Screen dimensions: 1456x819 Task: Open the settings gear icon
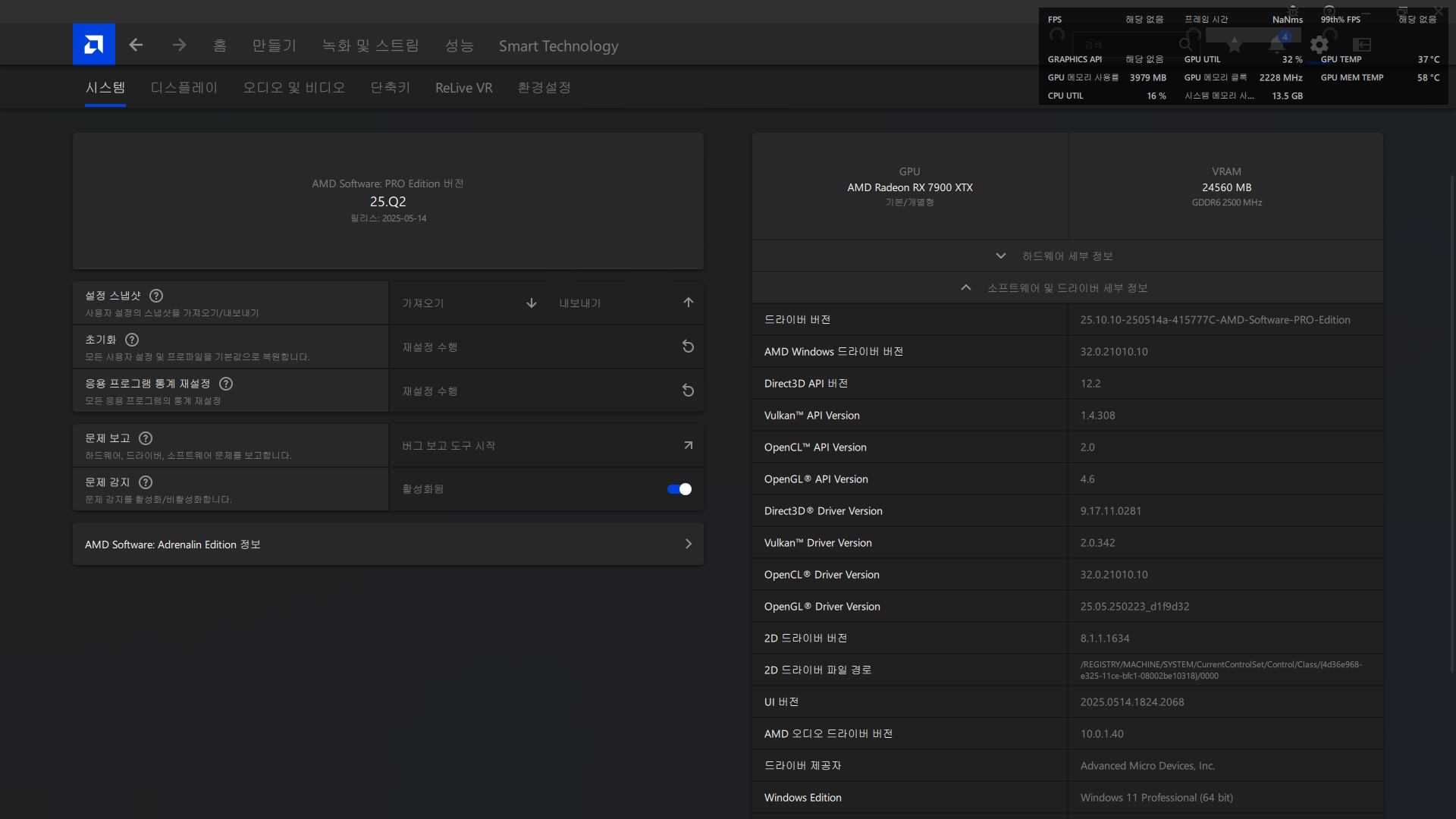pyautogui.click(x=1319, y=45)
